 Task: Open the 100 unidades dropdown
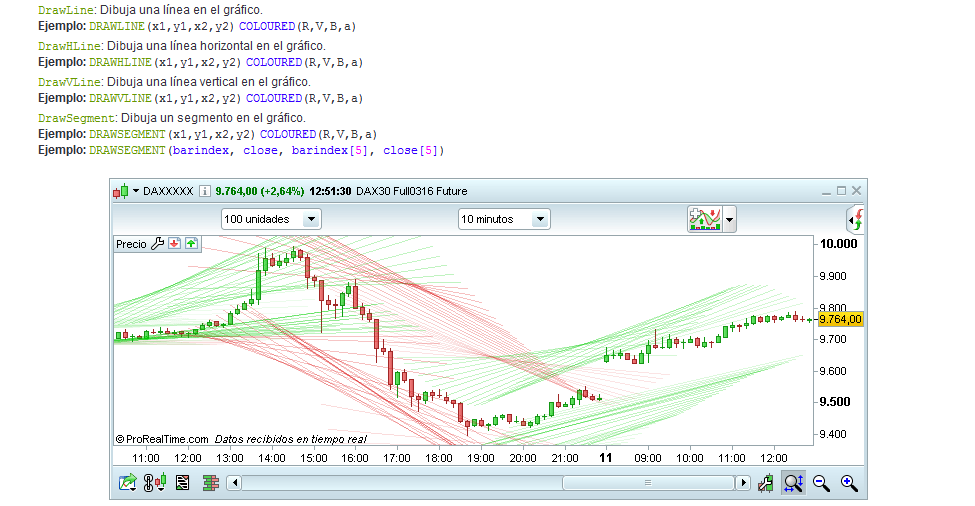coord(271,219)
